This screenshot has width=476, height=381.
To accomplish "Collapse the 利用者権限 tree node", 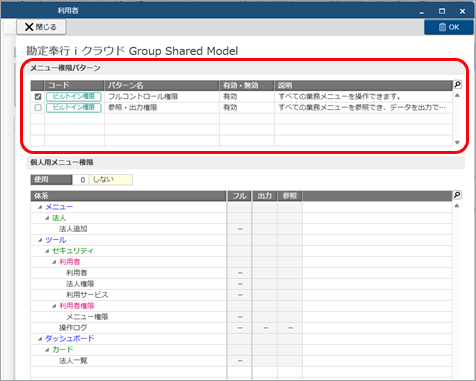I will tap(54, 306).
